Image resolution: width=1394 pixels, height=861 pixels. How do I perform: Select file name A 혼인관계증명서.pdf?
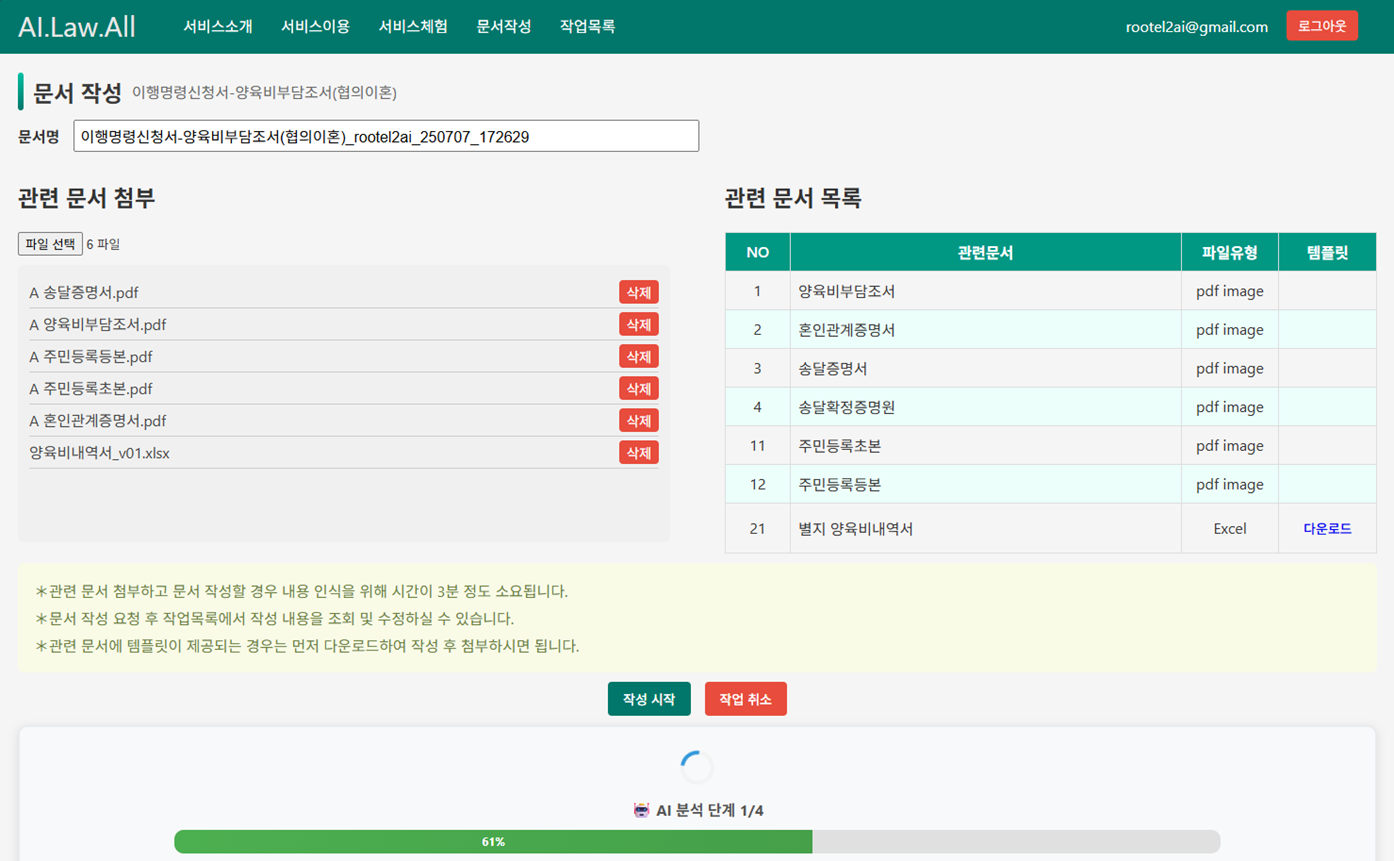point(98,421)
